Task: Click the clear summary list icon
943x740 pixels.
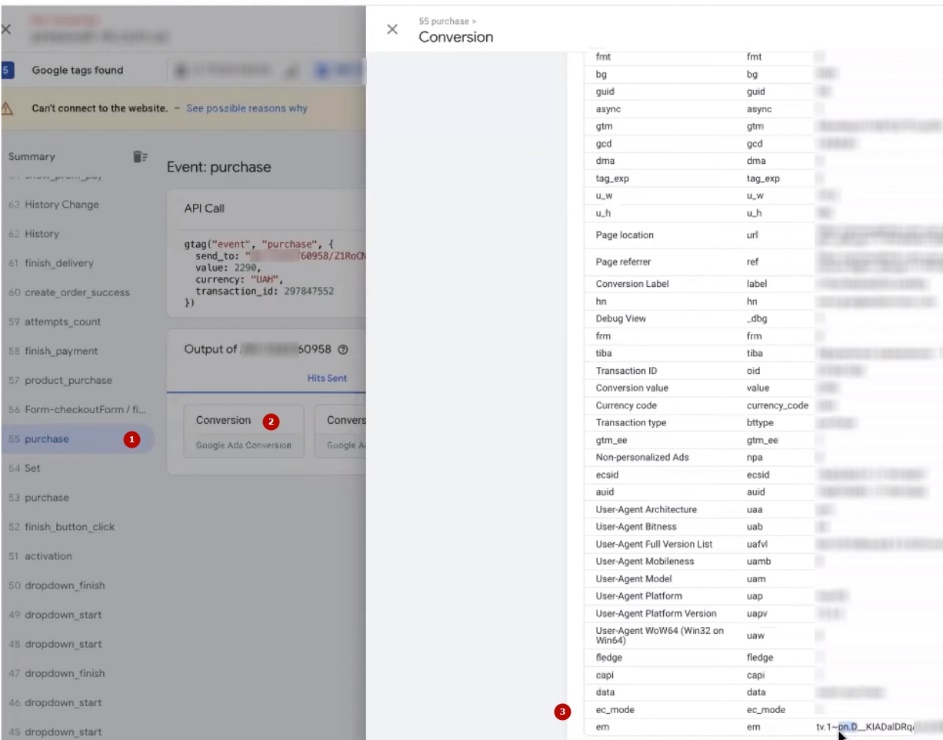Action: (140, 157)
